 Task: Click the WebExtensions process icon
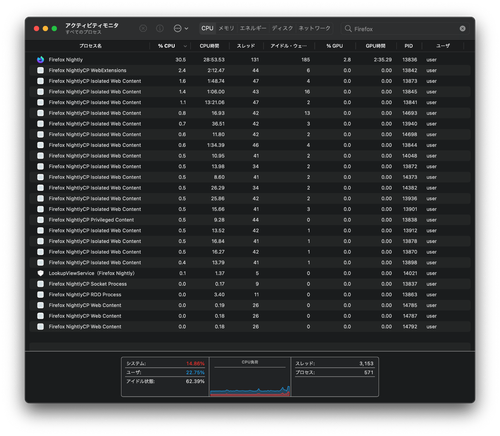point(40,70)
